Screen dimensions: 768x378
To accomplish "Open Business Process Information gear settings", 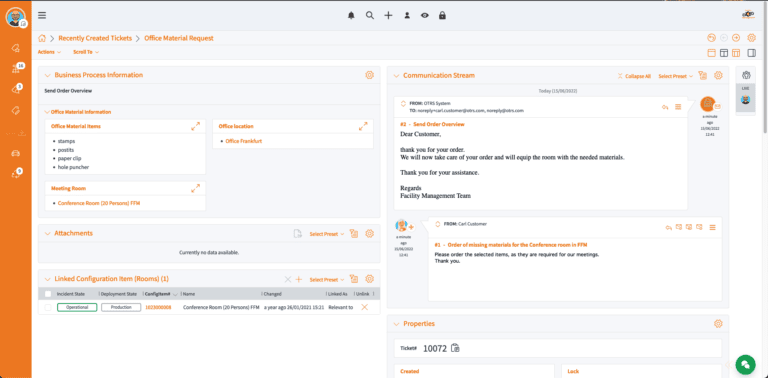I will (370, 75).
